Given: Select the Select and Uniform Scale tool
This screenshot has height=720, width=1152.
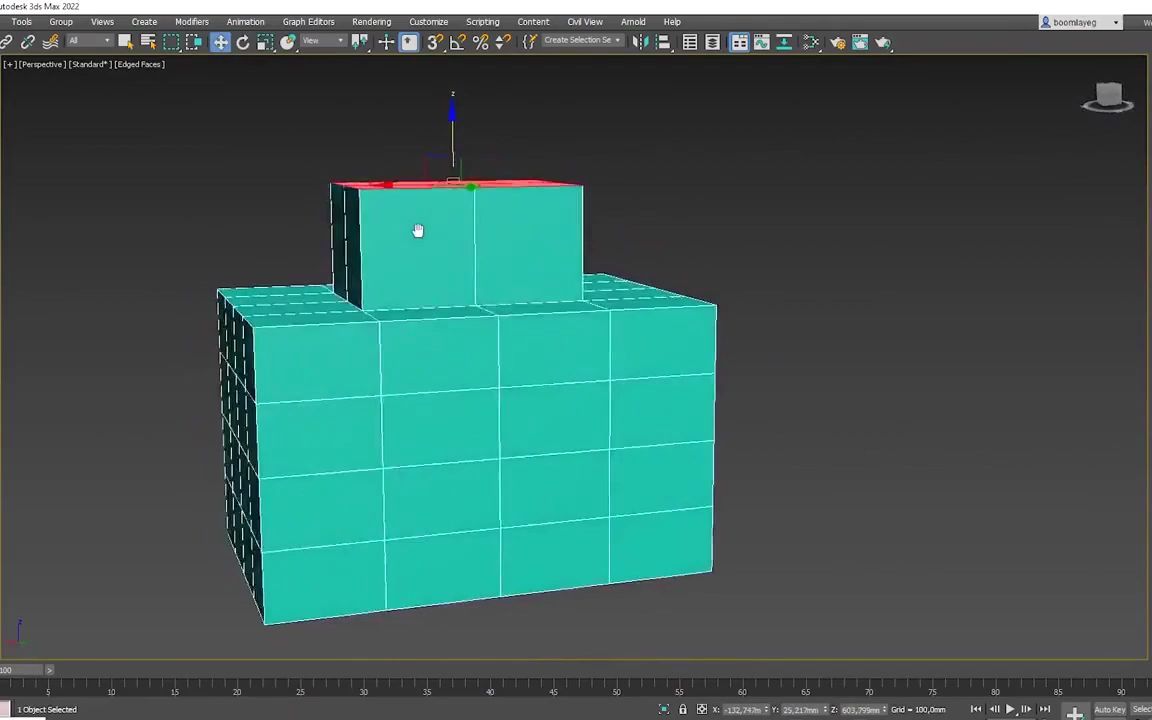Looking at the screenshot, I should pyautogui.click(x=265, y=41).
